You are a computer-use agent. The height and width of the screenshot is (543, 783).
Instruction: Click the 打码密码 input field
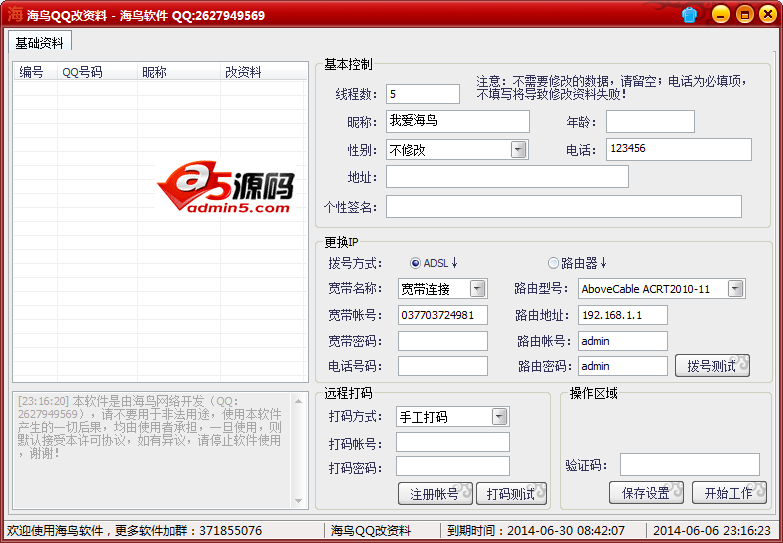click(x=453, y=466)
